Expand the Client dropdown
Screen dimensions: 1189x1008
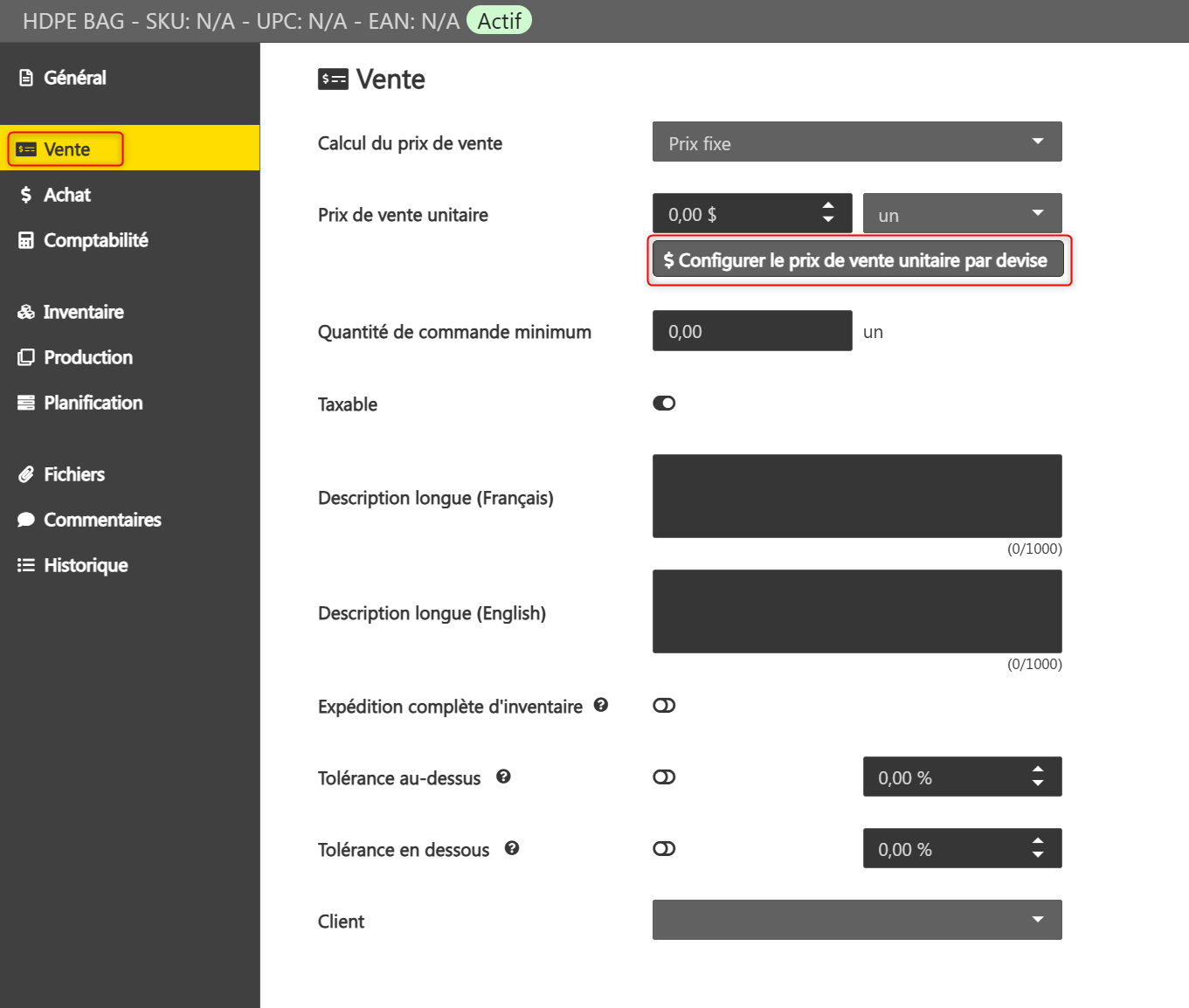tap(856, 920)
